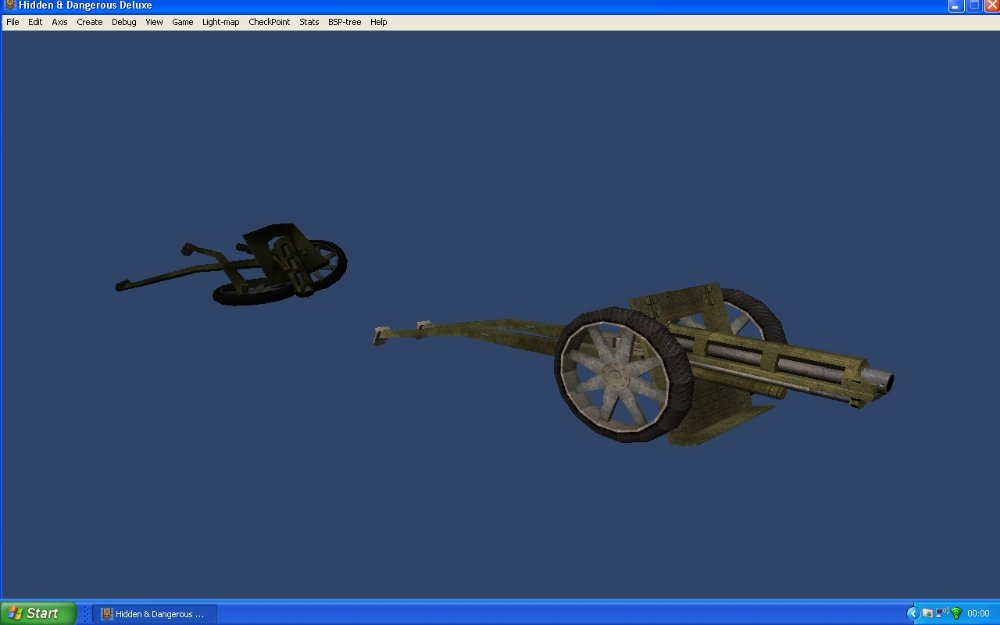Image resolution: width=1000 pixels, height=625 pixels.
Task: Select the large olive howitzer model
Action: click(x=633, y=364)
